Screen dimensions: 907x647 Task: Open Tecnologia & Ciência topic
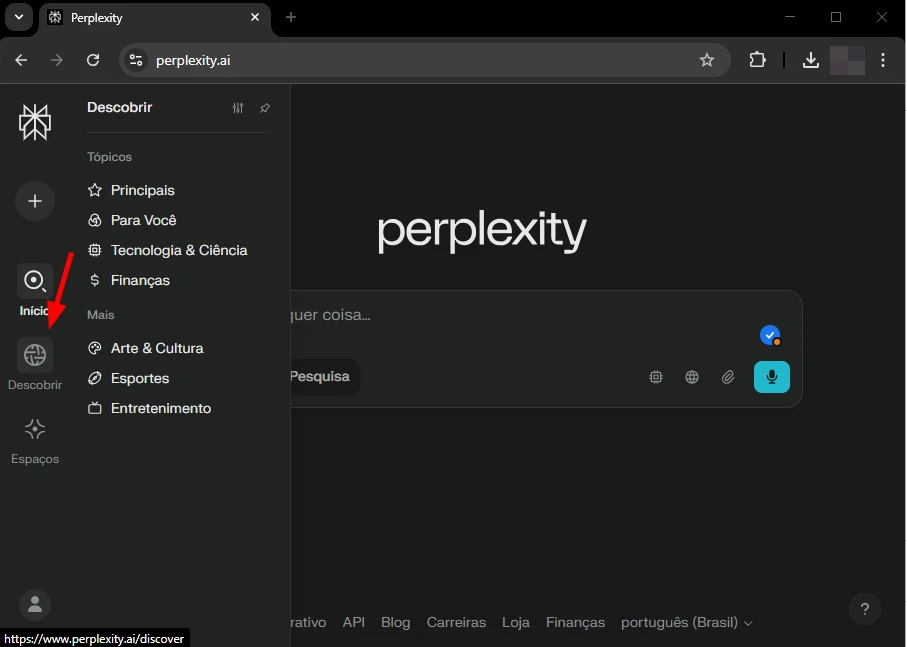click(168, 250)
